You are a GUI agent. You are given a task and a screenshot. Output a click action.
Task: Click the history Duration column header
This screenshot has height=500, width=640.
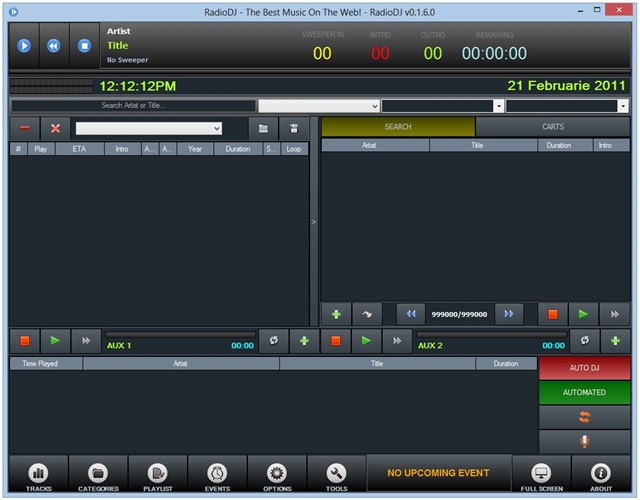click(x=506, y=364)
